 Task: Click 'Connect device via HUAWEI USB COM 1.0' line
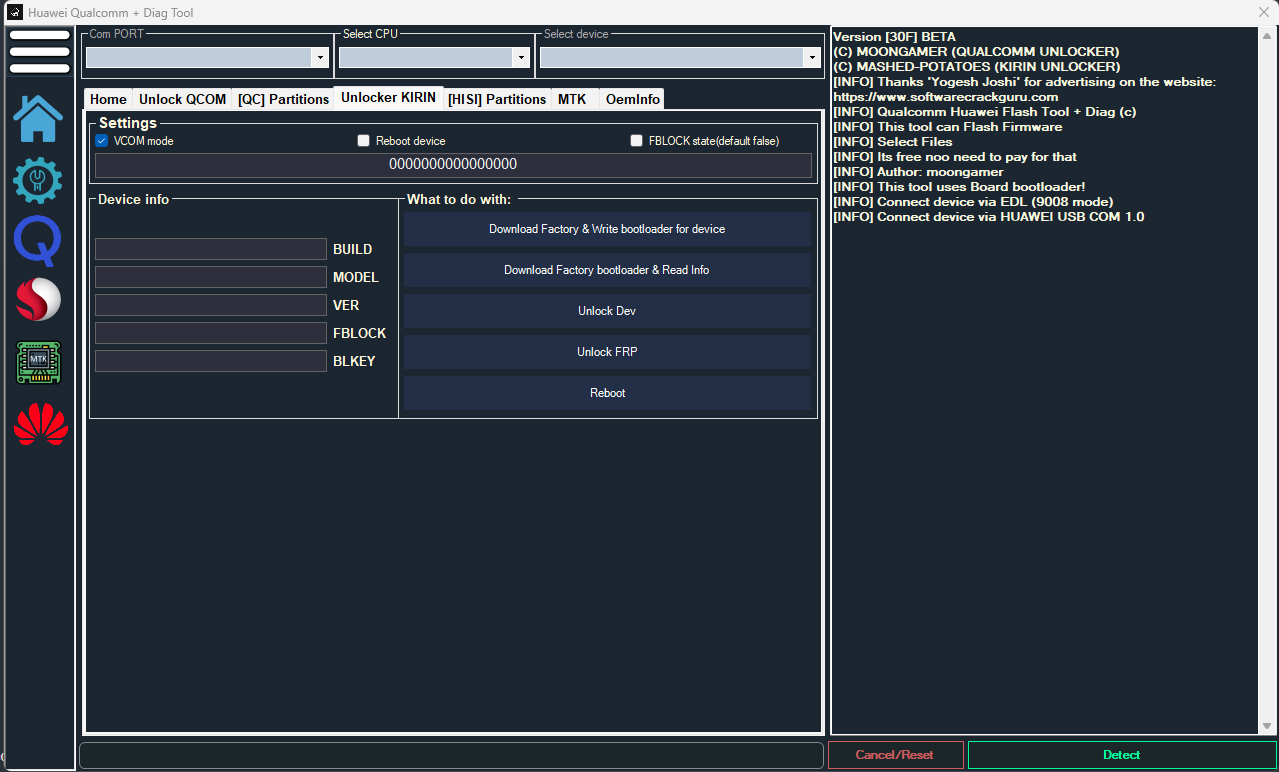(x=989, y=217)
